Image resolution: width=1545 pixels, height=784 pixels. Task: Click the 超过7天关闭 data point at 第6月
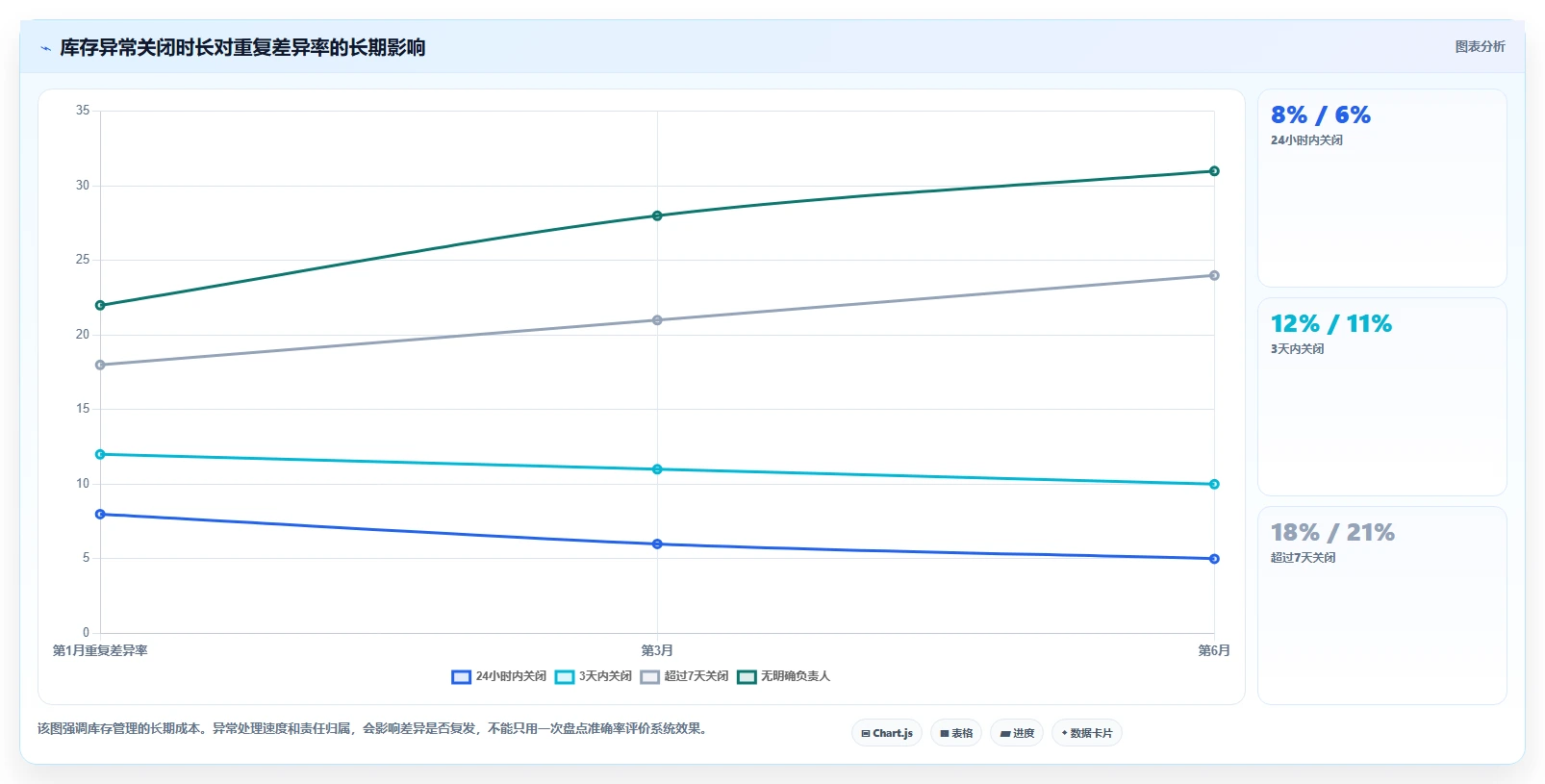pos(1214,275)
